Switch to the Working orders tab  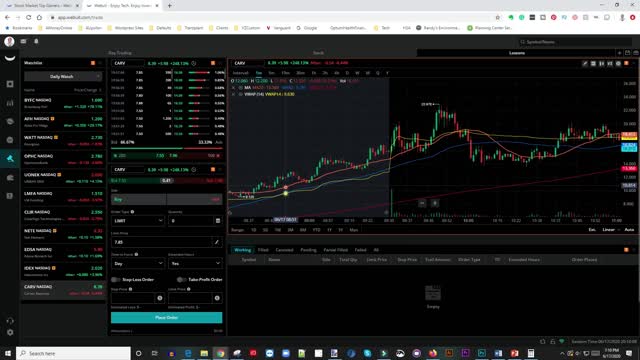pos(242,250)
